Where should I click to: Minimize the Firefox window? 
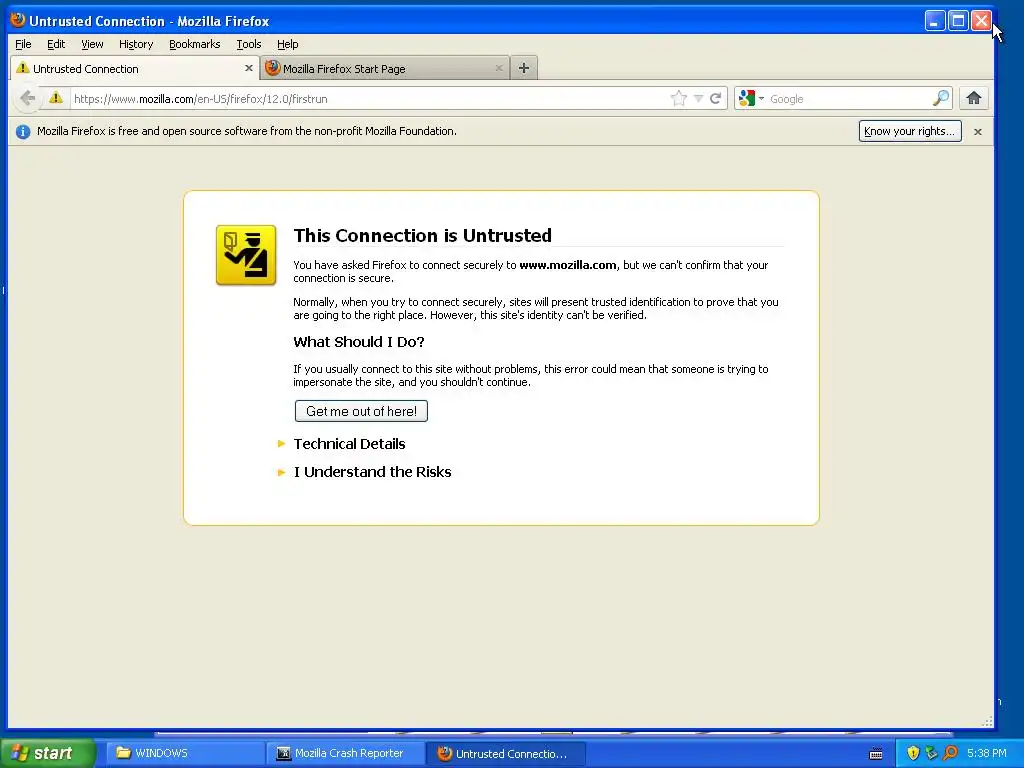point(935,21)
